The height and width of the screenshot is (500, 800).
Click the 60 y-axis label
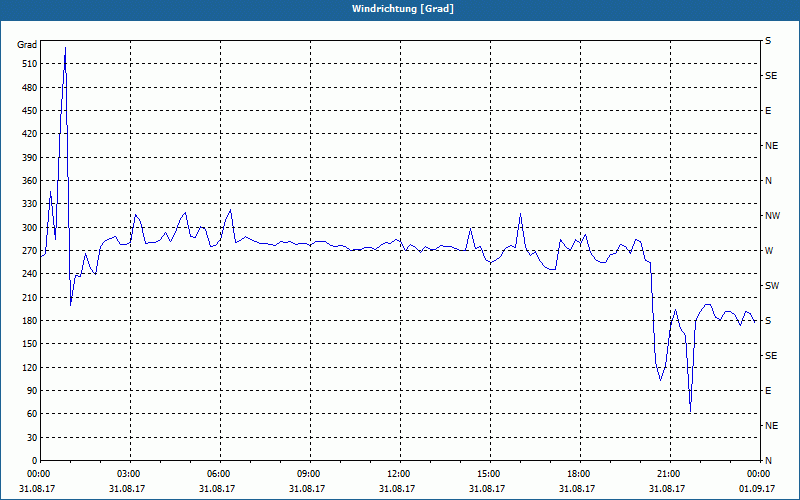pyautogui.click(x=32, y=413)
